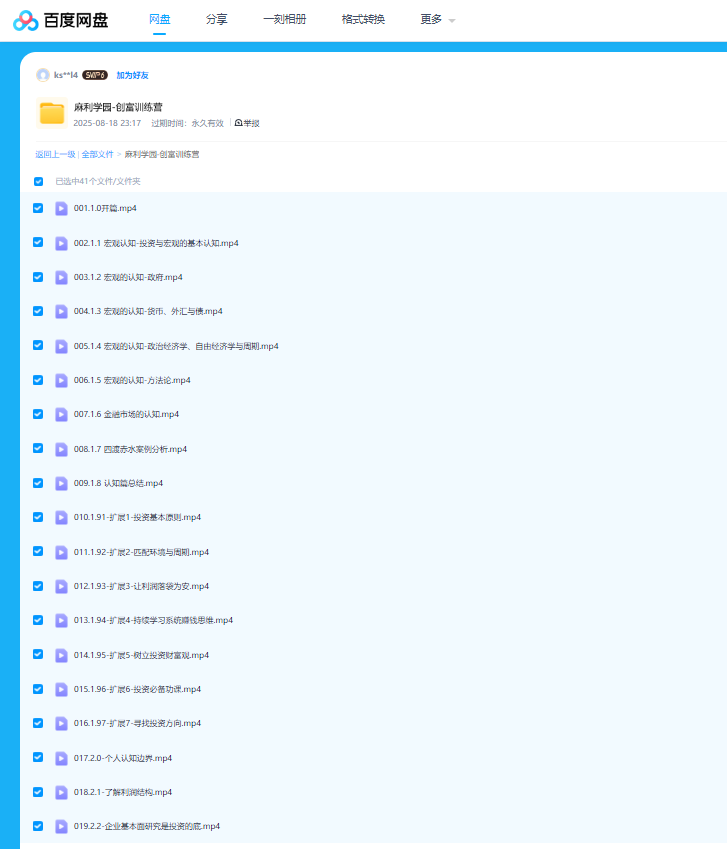Image resolution: width=727 pixels, height=849 pixels.
Task: Click the 加为好友 link
Action: click(x=132, y=75)
